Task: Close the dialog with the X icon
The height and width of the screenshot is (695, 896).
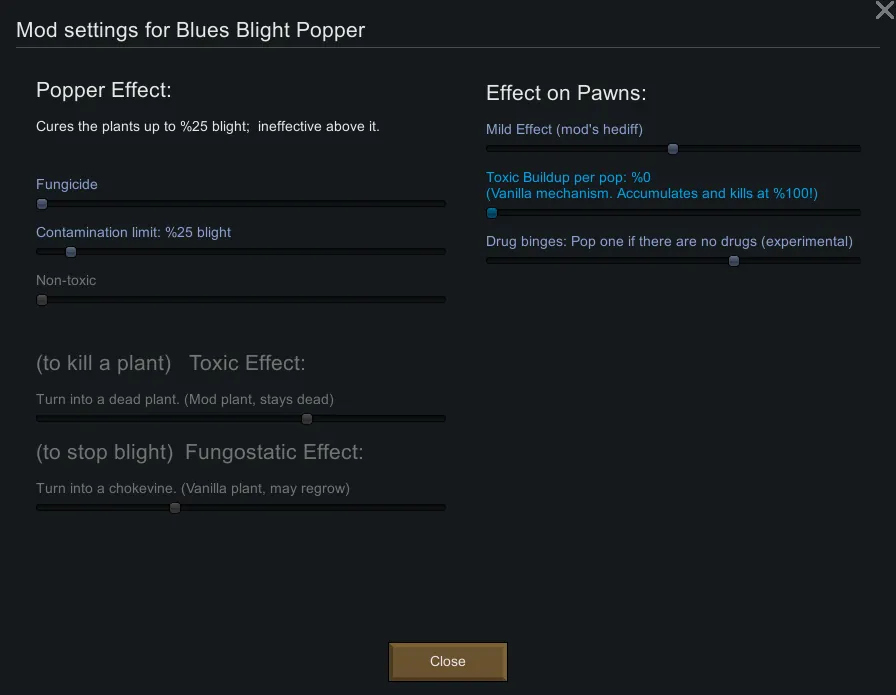Action: pyautogui.click(x=884, y=11)
